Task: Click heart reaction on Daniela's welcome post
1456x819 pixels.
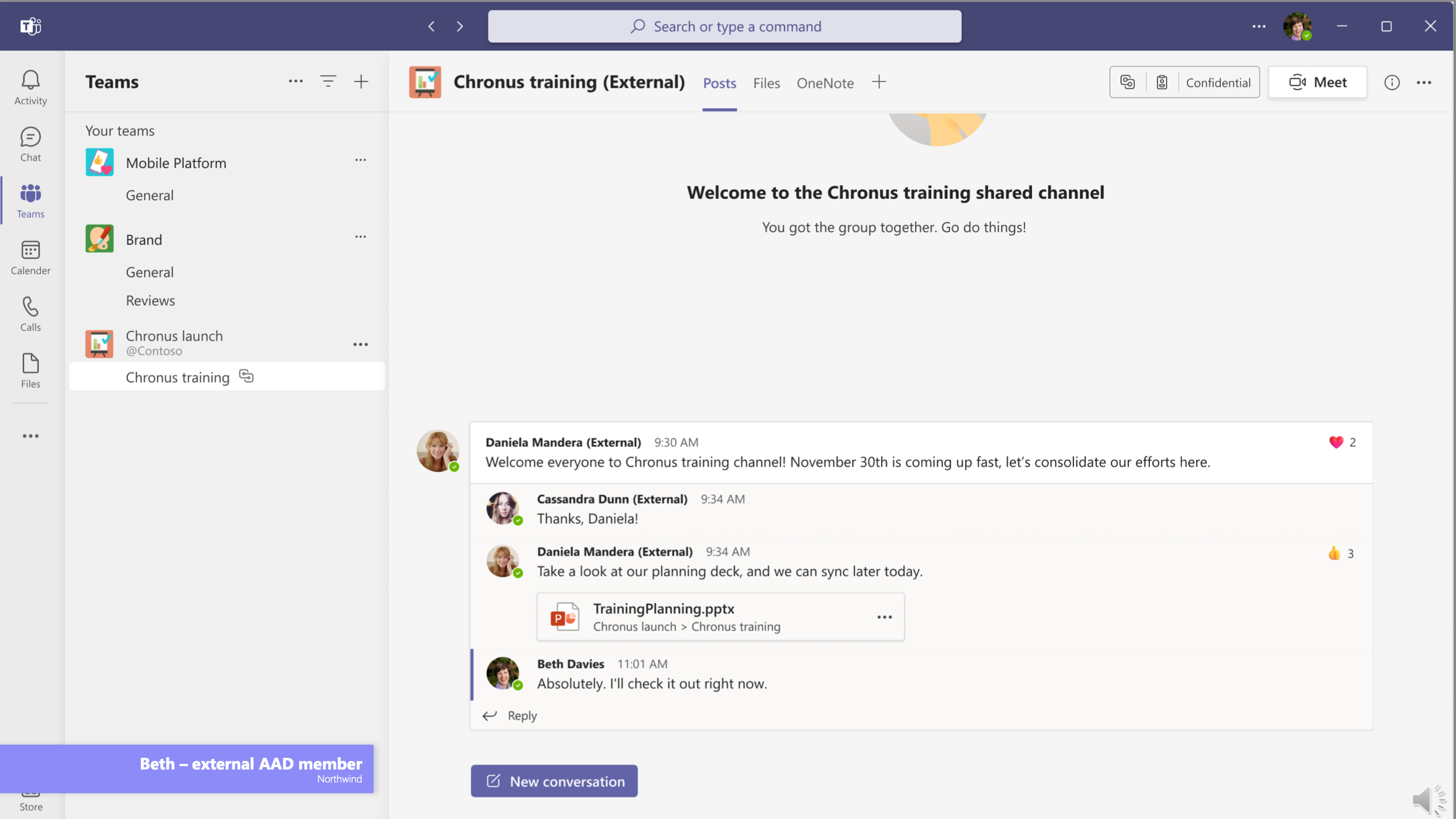Action: pyautogui.click(x=1336, y=442)
